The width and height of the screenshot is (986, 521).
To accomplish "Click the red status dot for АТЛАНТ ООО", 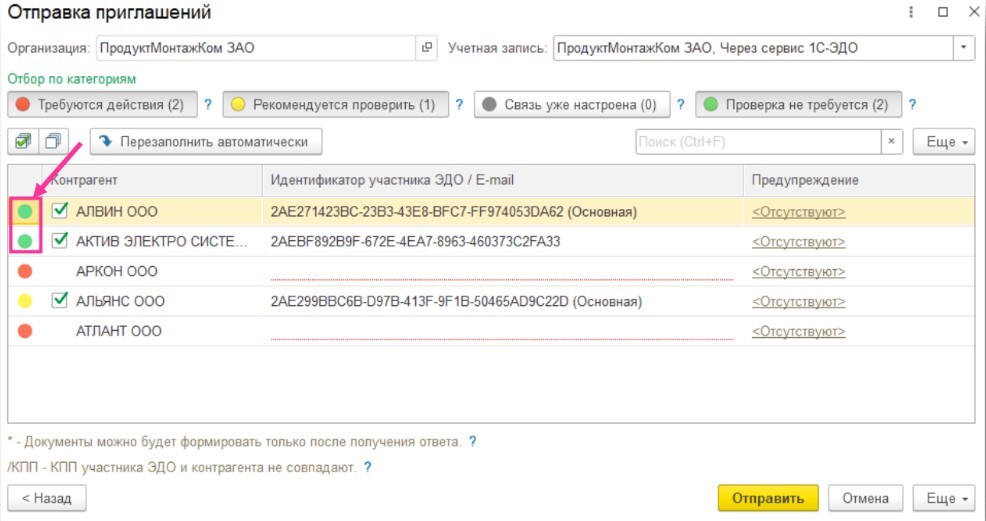I will [25, 331].
